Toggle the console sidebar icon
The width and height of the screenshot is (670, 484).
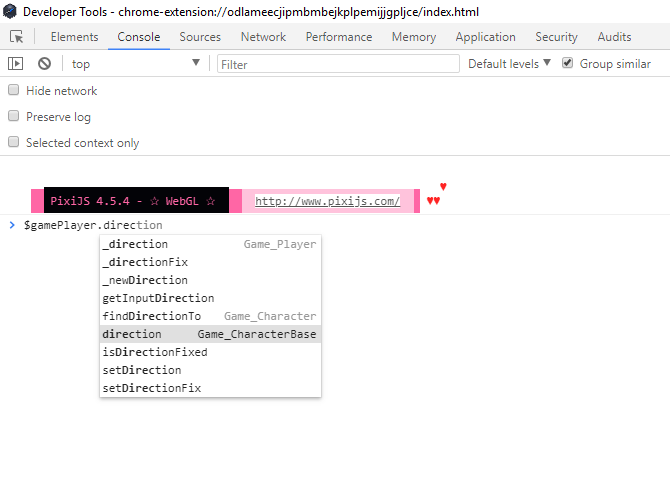point(15,64)
